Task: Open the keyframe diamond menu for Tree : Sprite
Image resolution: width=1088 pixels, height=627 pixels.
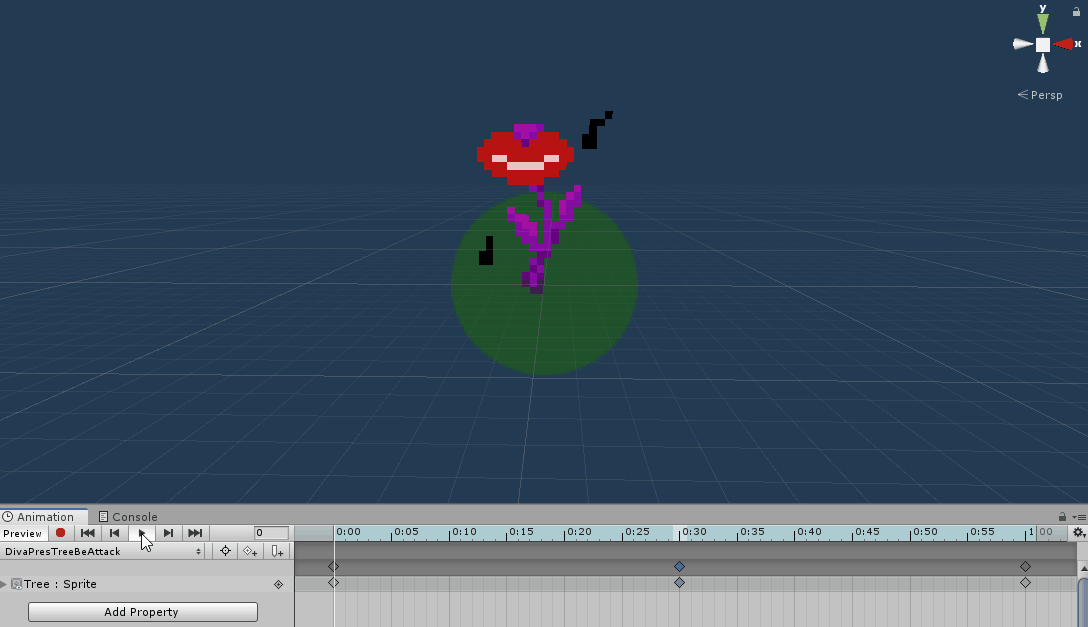Action: click(278, 585)
